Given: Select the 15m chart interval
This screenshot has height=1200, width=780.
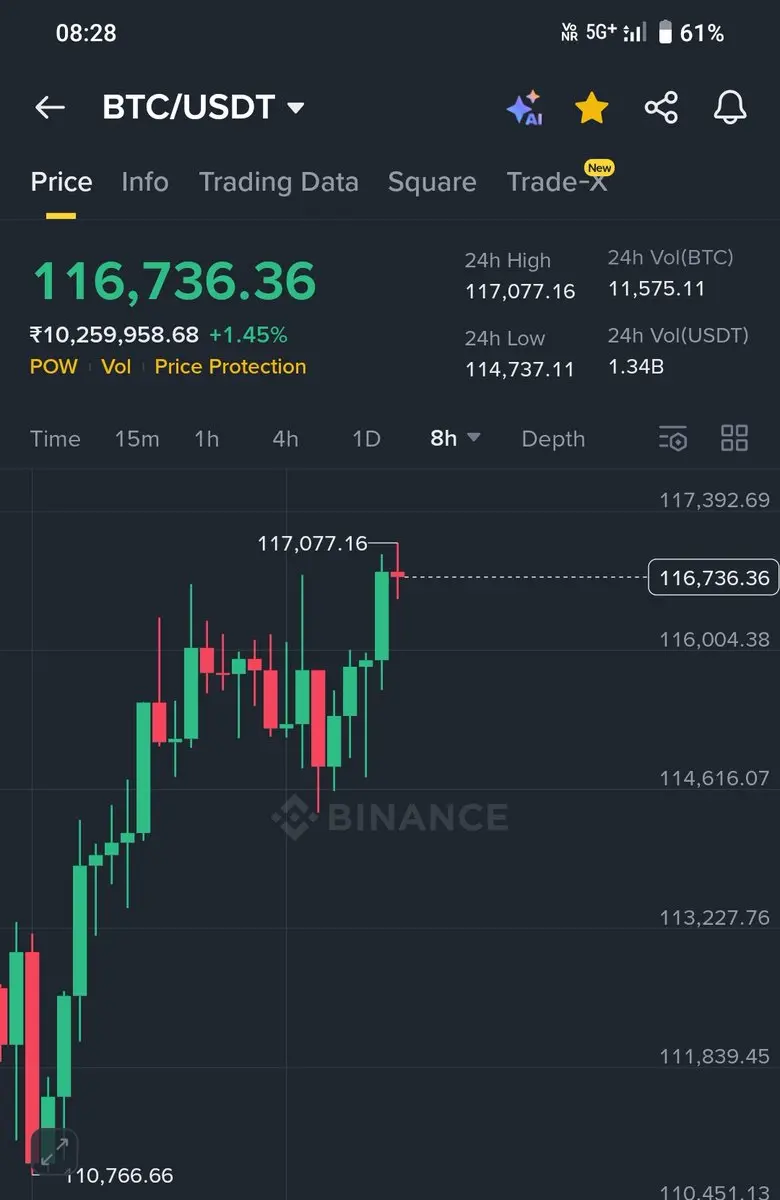Looking at the screenshot, I should pyautogui.click(x=137, y=438).
